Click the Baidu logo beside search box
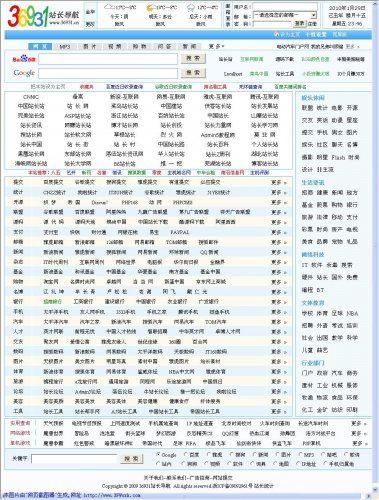379x500 pixels. 24,59
